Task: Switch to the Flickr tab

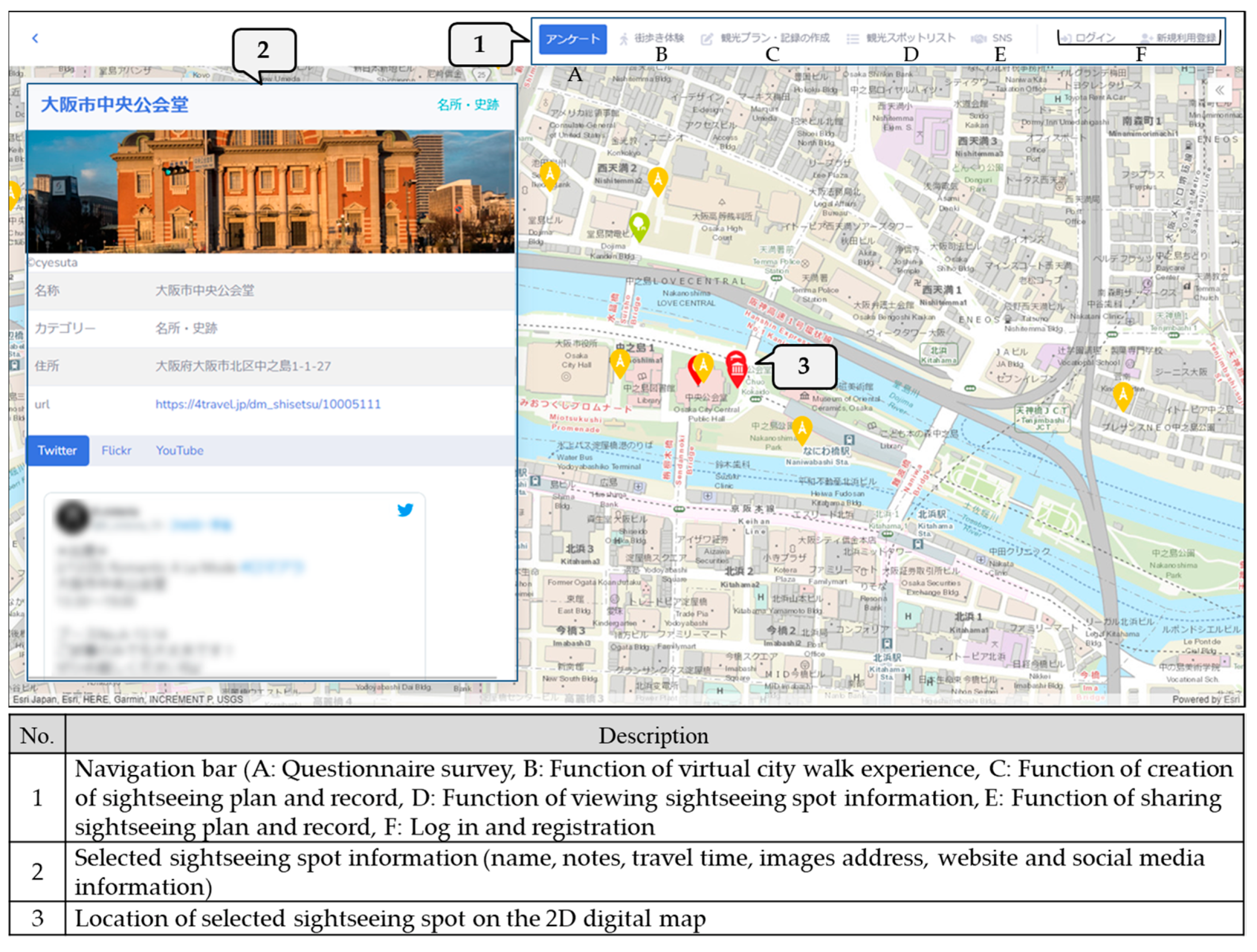Action: tap(116, 451)
